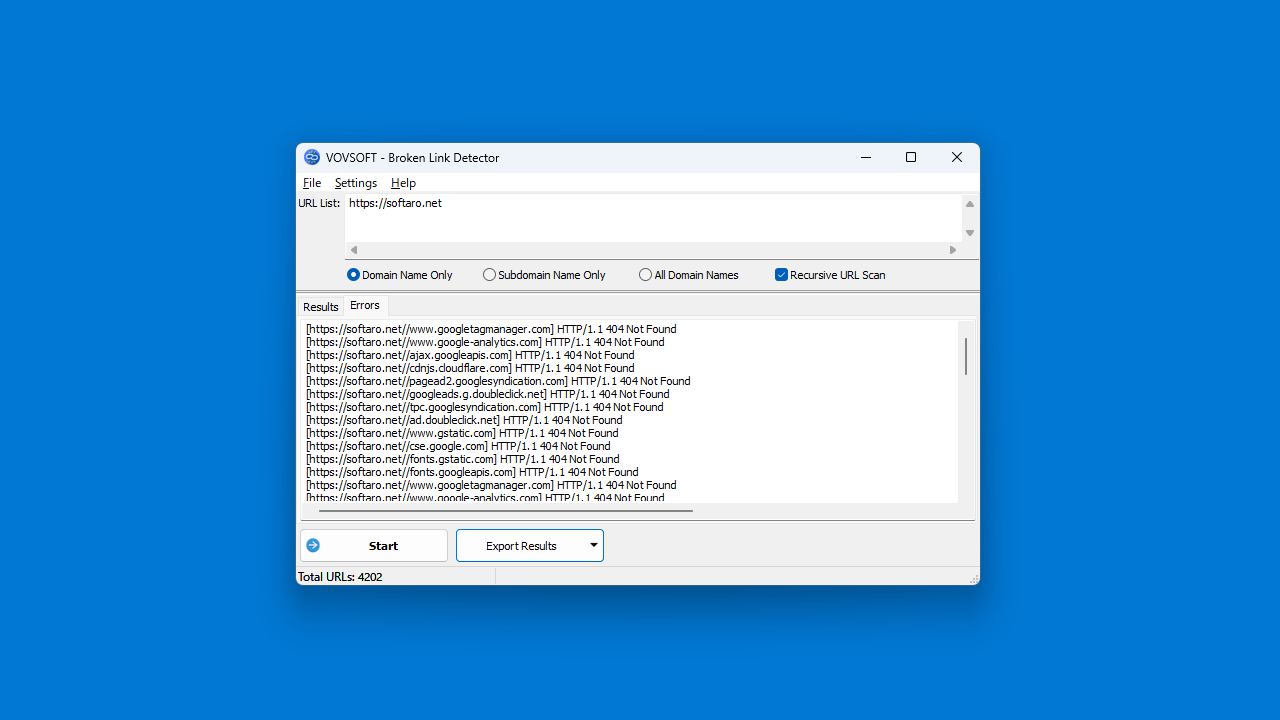This screenshot has width=1280, height=720.
Task: Open the Settings menu
Action: click(x=355, y=183)
